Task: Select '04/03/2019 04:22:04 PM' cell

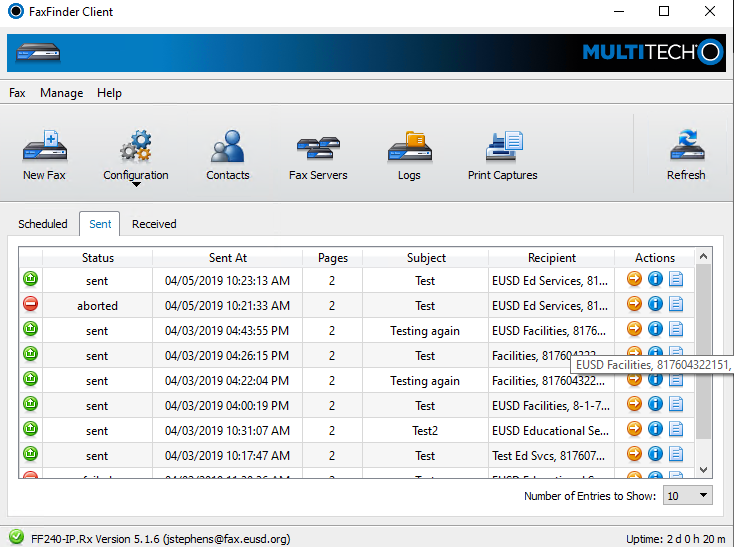Action: [x=228, y=381]
